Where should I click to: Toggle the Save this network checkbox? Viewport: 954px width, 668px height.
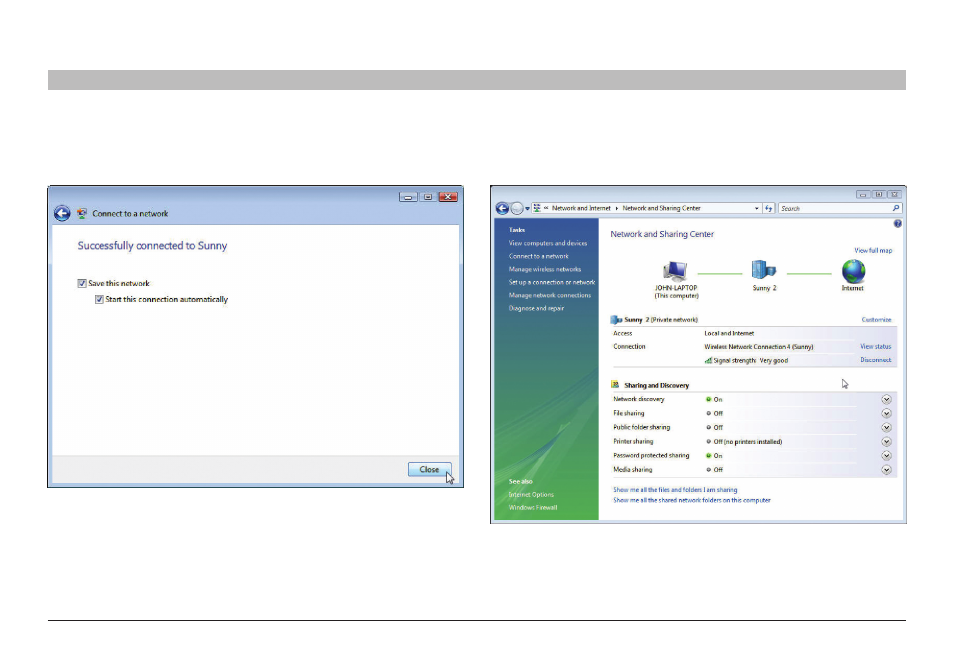[x=82, y=284]
